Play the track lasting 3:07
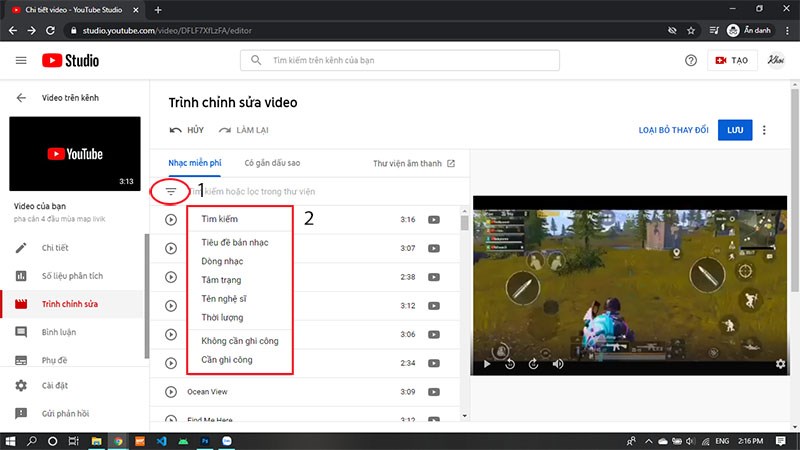Viewport: 800px width, 450px height. [171, 248]
